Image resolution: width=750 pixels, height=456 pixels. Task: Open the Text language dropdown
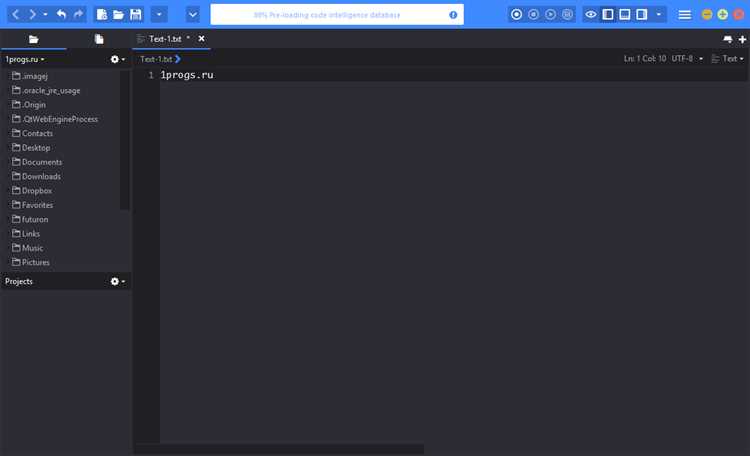click(728, 58)
